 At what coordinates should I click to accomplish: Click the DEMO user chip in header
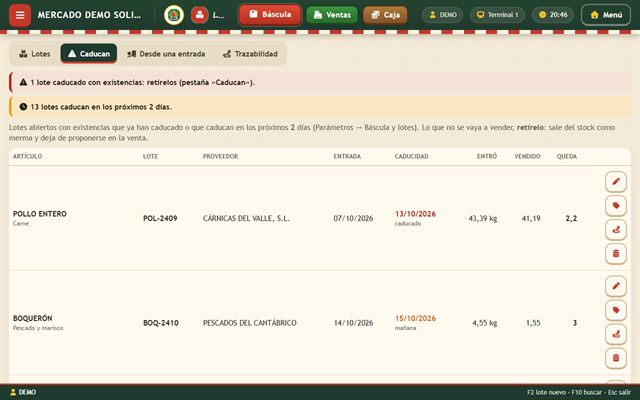click(x=442, y=15)
